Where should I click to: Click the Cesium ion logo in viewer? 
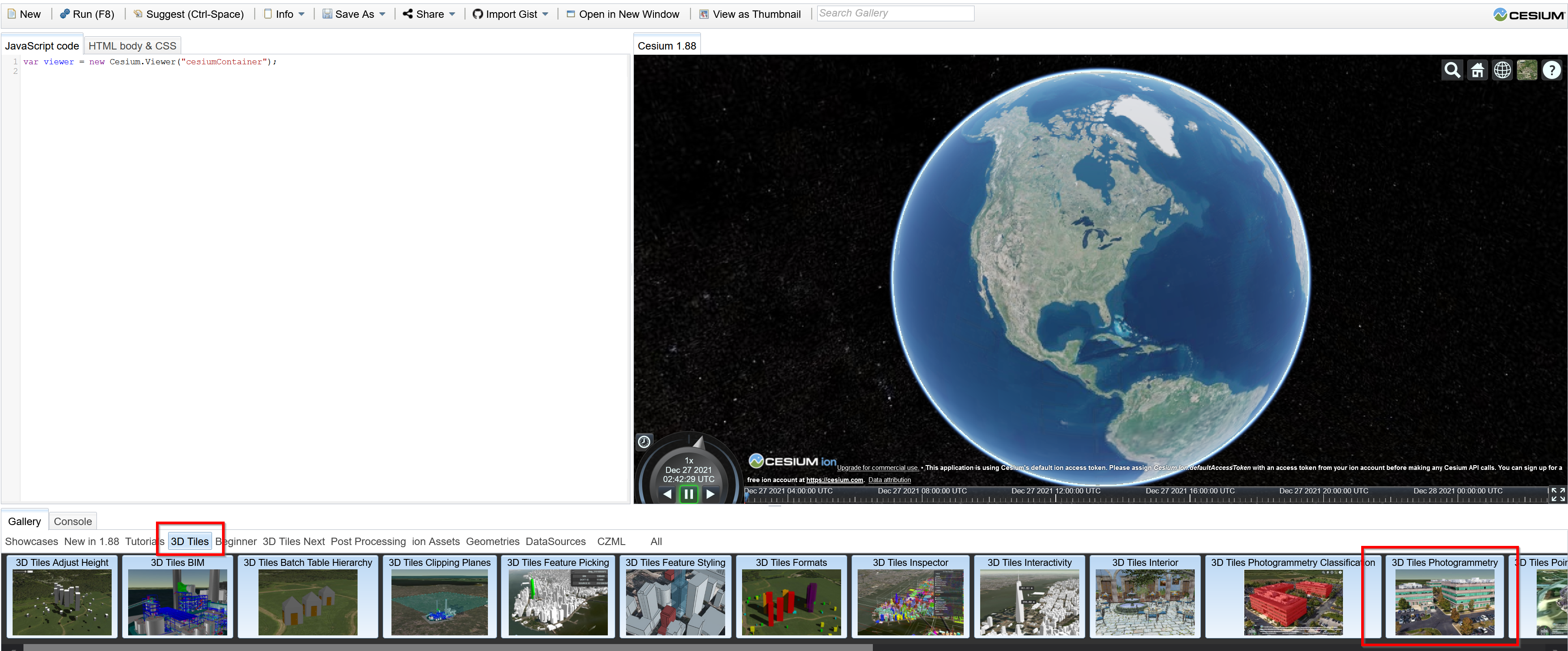[792, 461]
